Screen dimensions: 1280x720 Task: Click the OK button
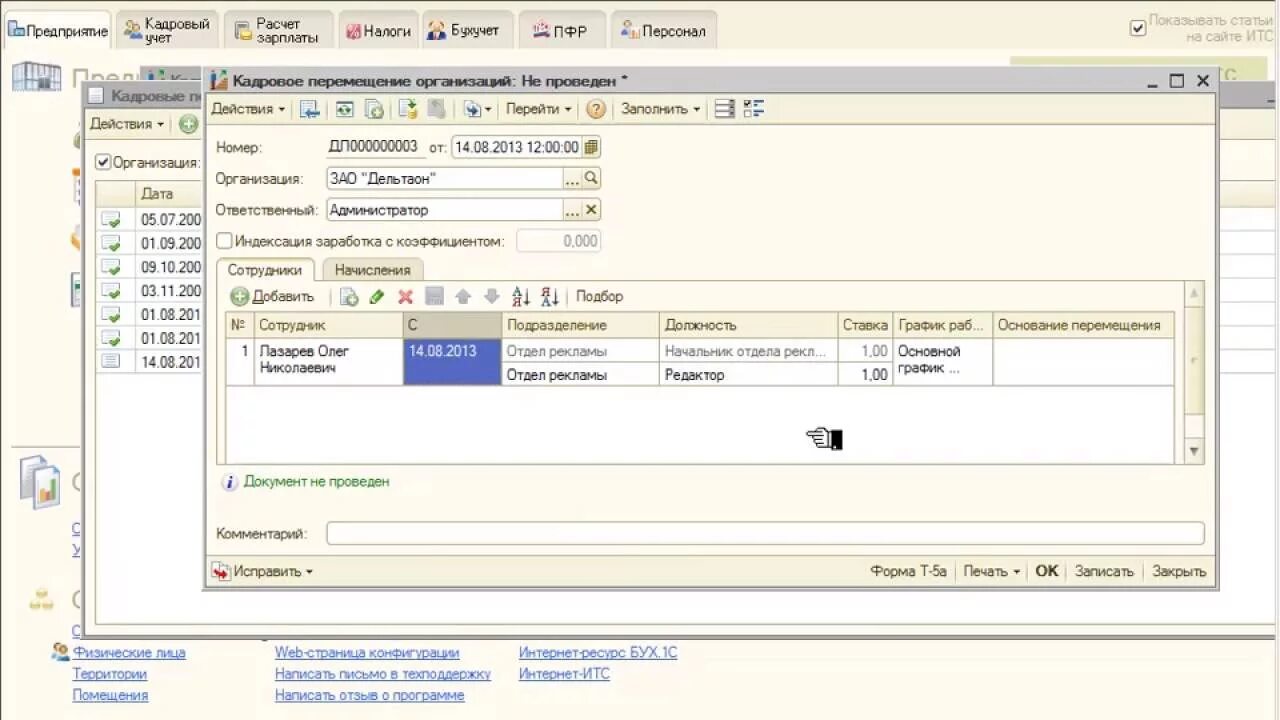tap(1046, 572)
